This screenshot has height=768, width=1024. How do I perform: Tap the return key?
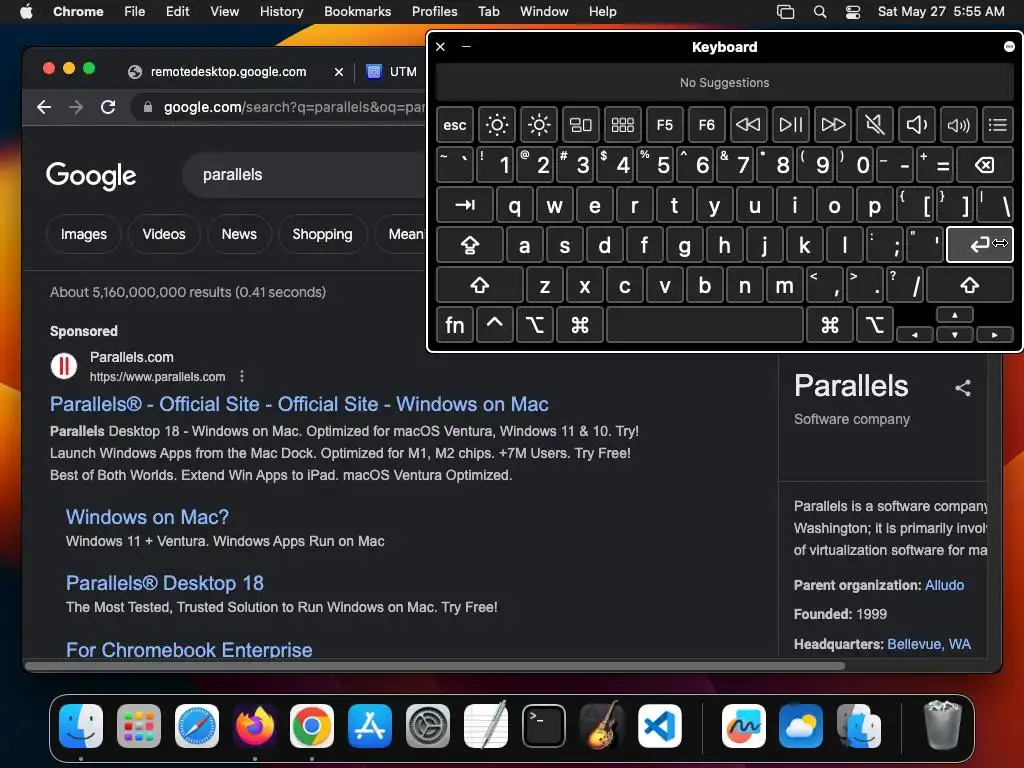pos(980,245)
